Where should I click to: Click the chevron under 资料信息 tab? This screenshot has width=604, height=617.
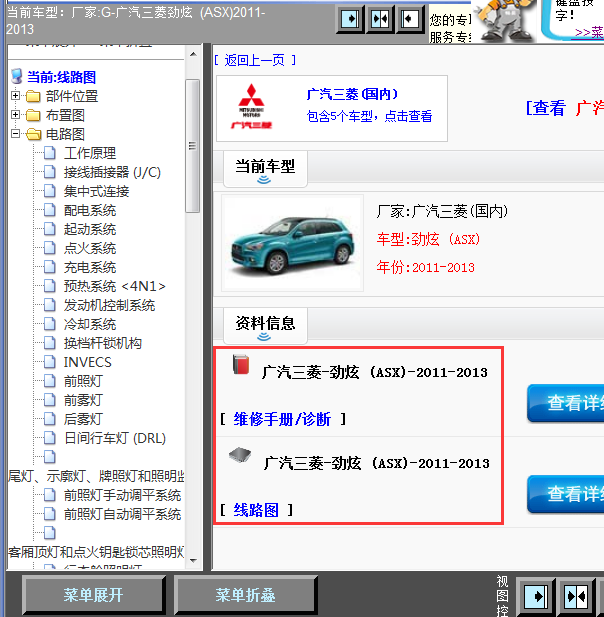[x=264, y=337]
